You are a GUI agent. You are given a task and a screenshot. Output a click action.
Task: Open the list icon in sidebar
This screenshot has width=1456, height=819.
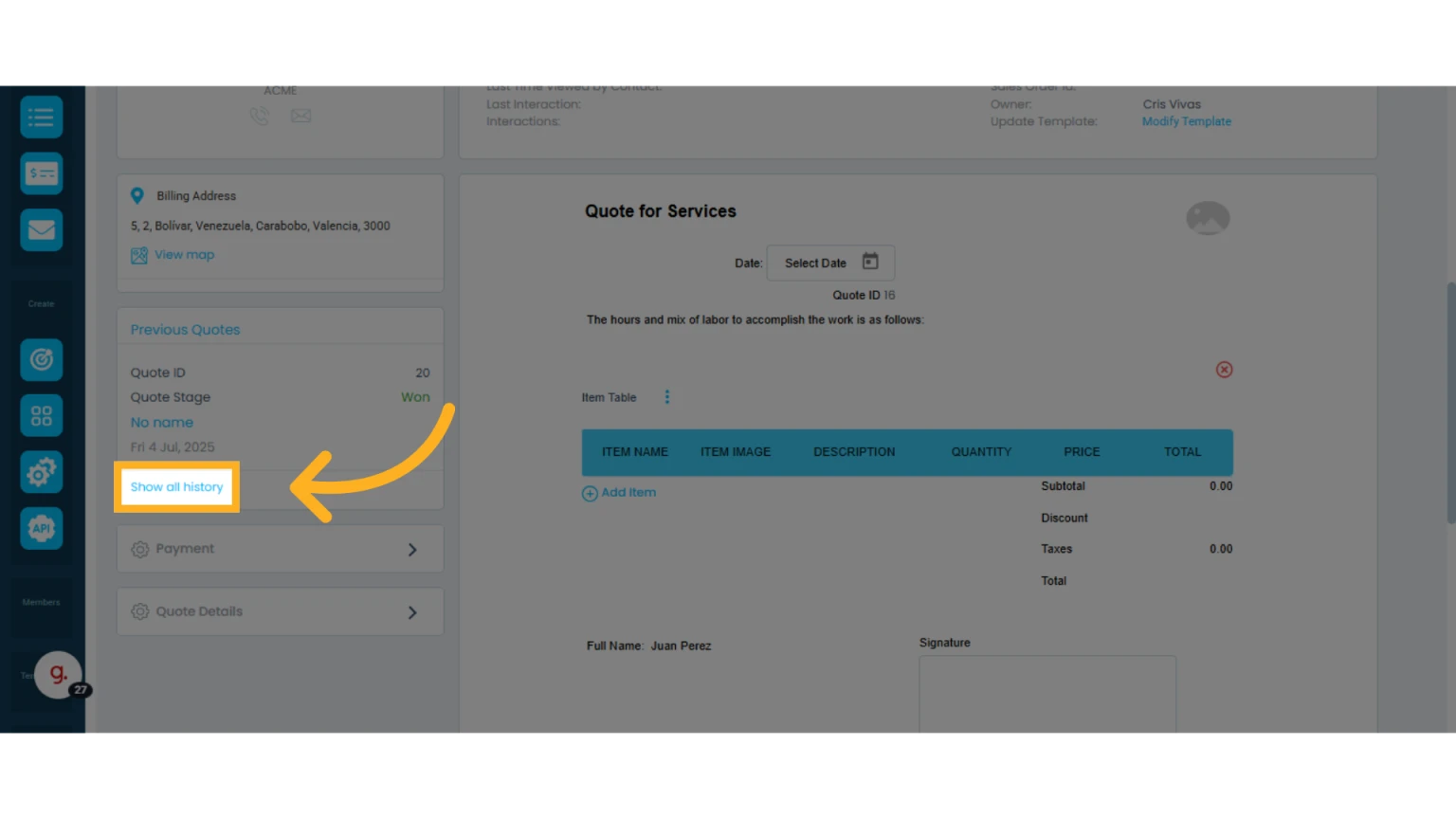(x=42, y=118)
